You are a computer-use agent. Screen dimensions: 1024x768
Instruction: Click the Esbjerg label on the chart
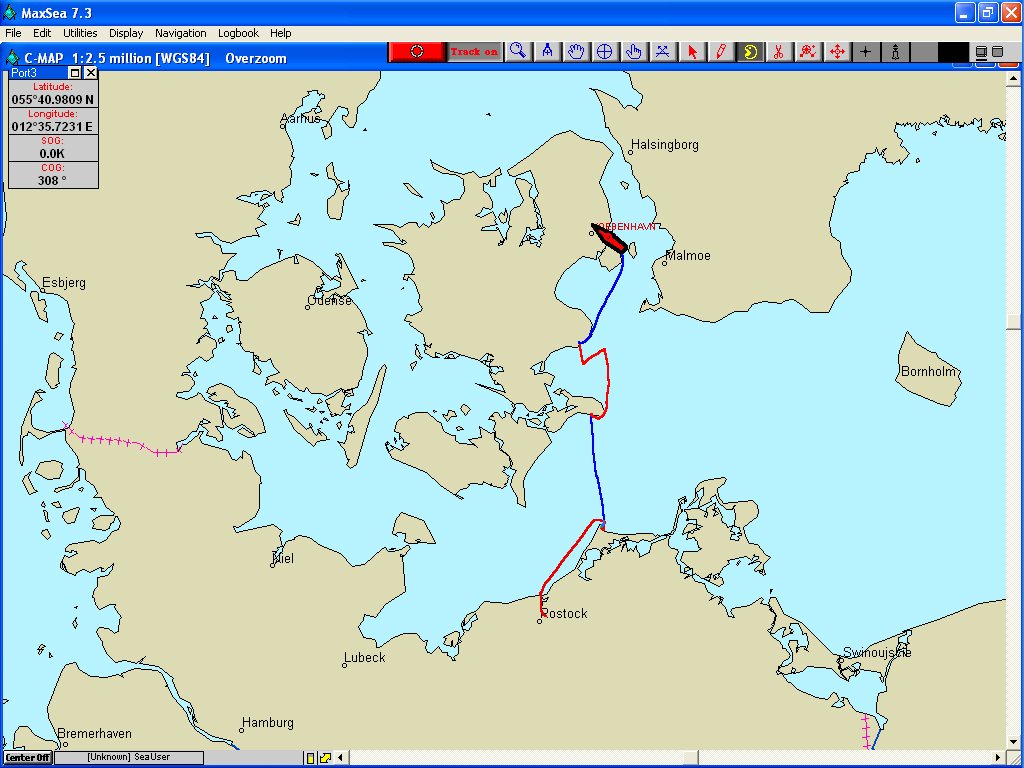point(64,283)
